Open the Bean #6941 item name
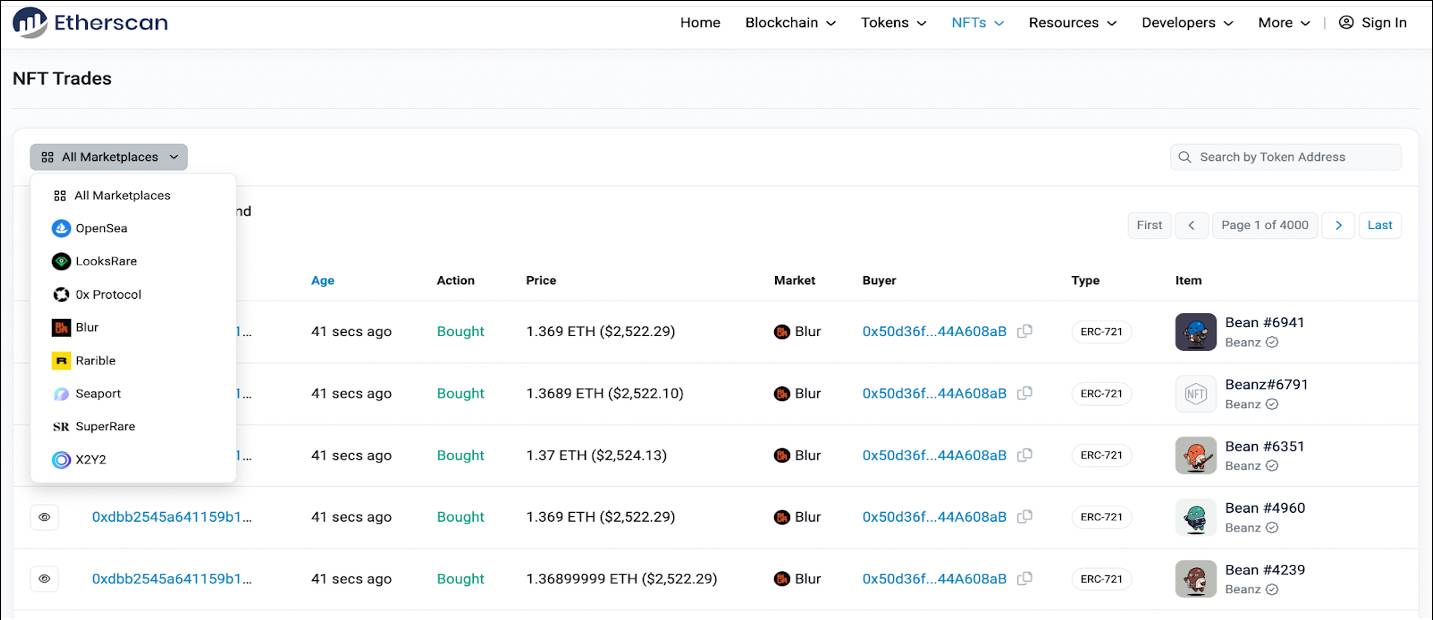1433x620 pixels. 1265,323
